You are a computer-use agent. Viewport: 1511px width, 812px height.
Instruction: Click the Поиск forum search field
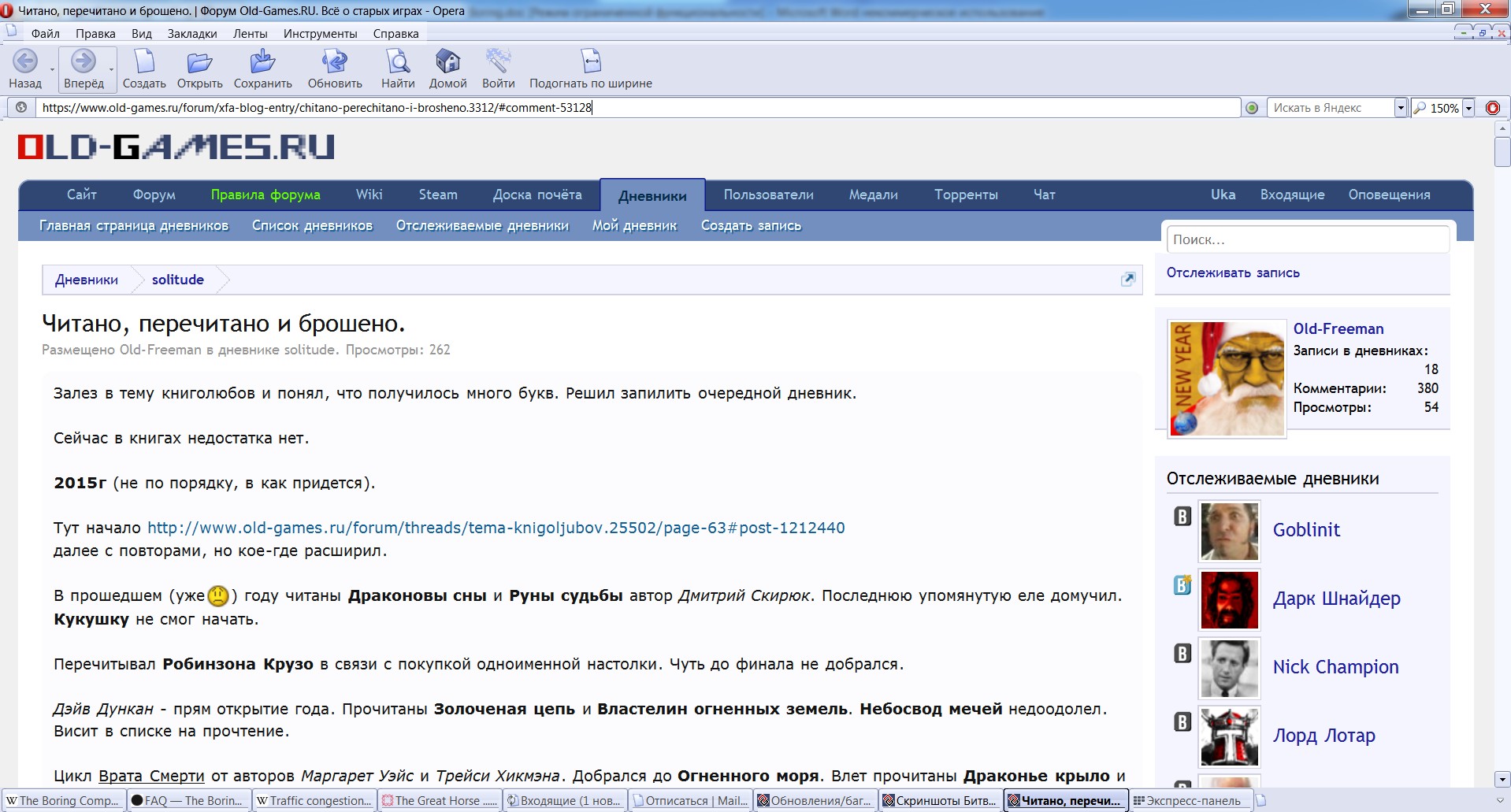tap(1307, 239)
